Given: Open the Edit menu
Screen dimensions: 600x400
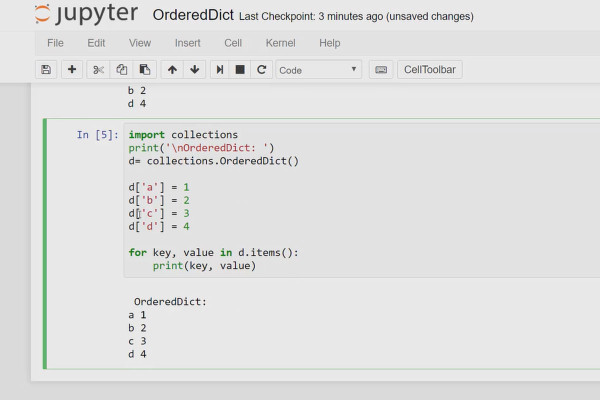Looking at the screenshot, I should 96,43.
